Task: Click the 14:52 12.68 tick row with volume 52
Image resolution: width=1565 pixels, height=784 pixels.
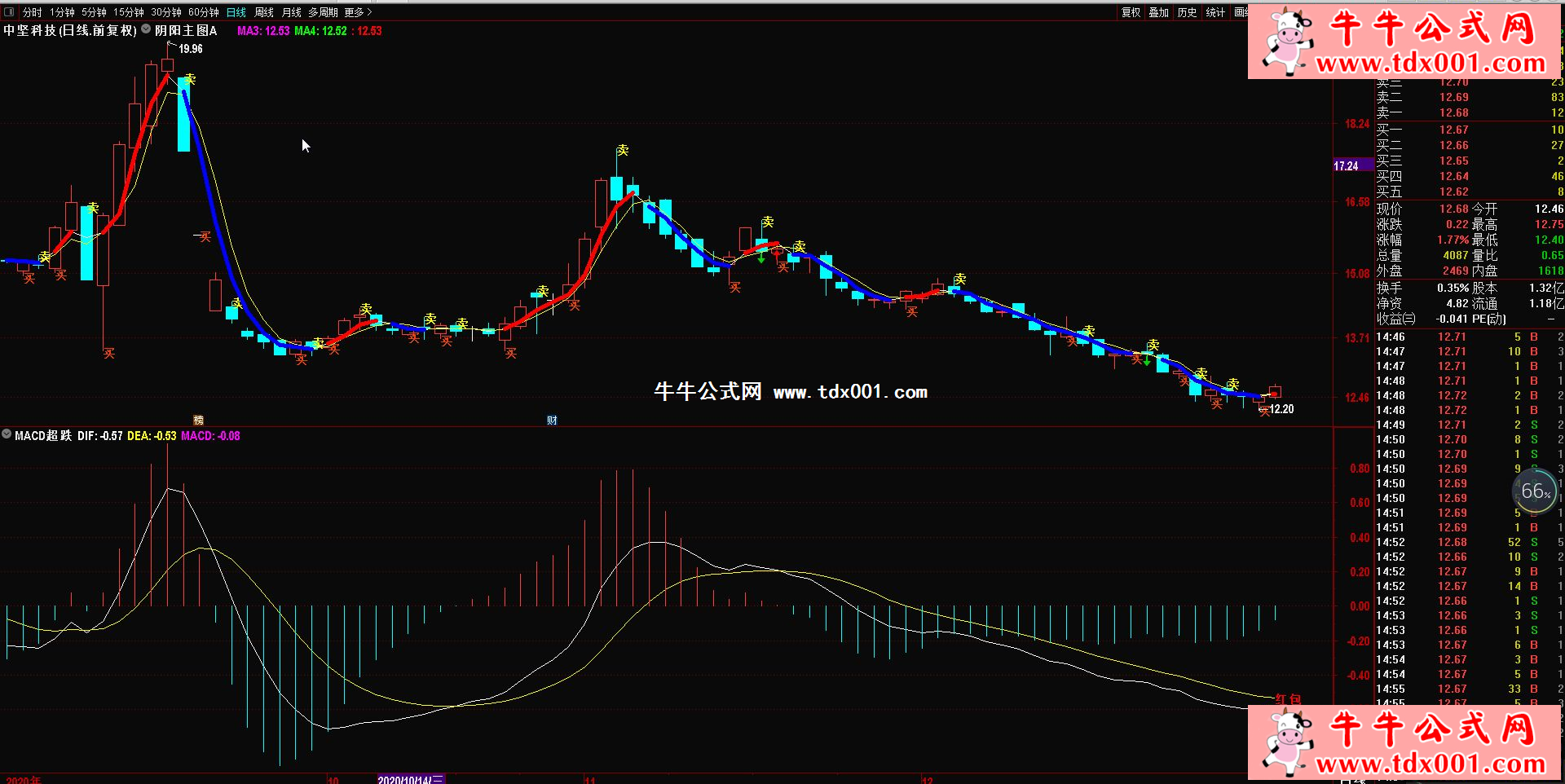Action: 1470,542
